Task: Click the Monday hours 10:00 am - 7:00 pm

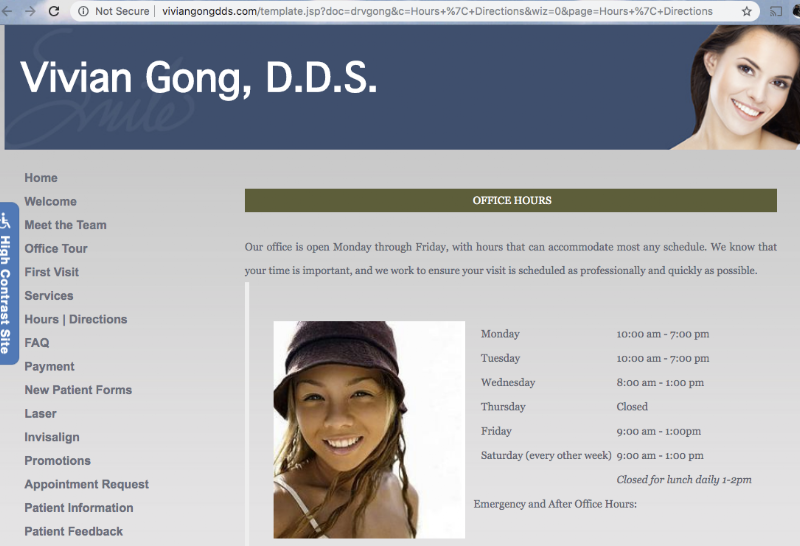Action: pos(663,334)
